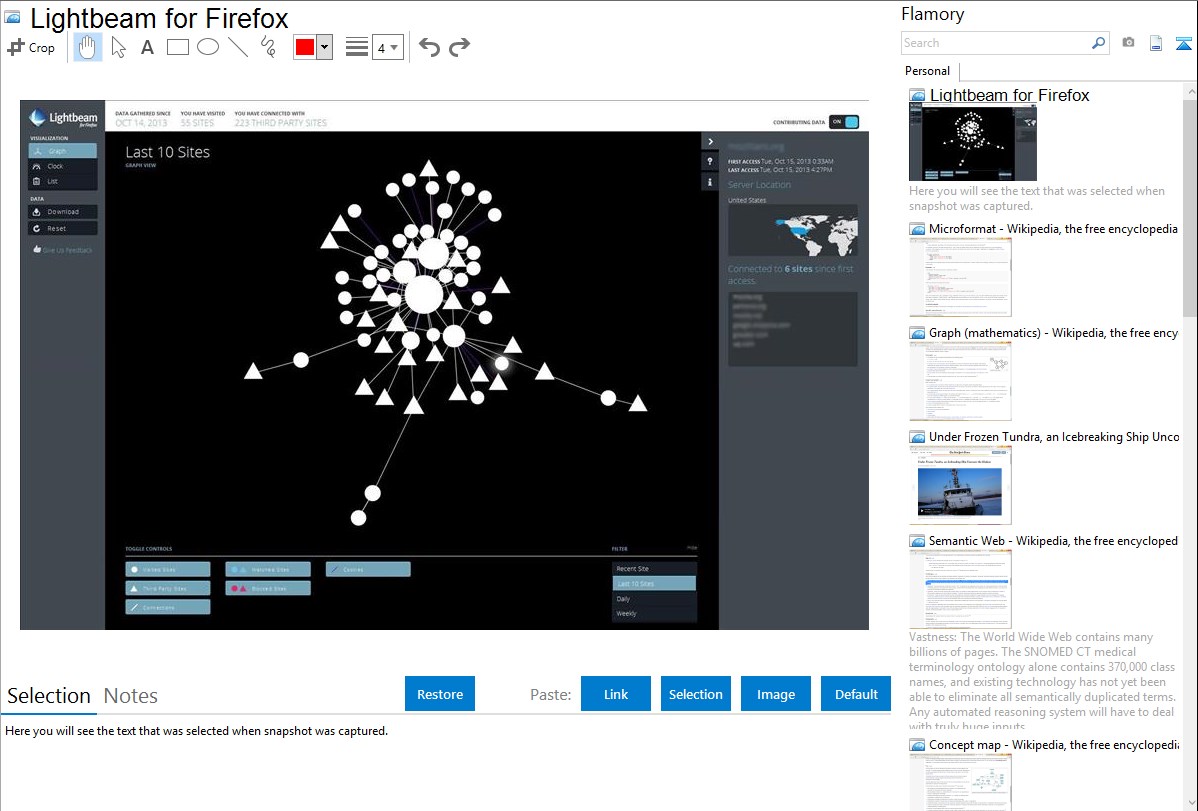Click scrollbar down arrow in snapshot list

pos(1190,802)
